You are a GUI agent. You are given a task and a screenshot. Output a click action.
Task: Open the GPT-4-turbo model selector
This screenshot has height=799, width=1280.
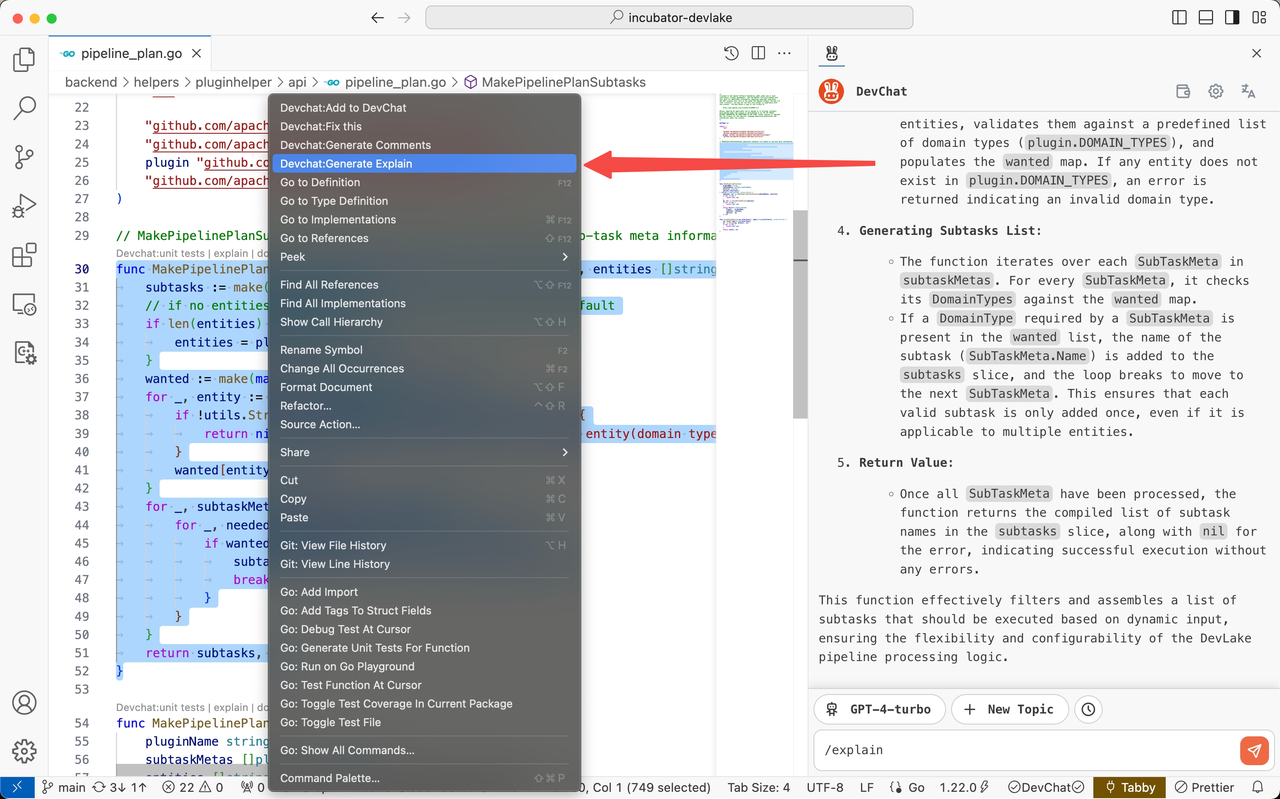[x=879, y=709]
